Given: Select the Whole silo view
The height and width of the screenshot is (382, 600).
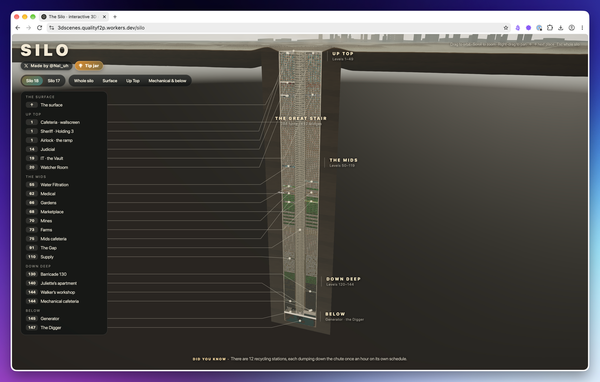Looking at the screenshot, I should (84, 80).
